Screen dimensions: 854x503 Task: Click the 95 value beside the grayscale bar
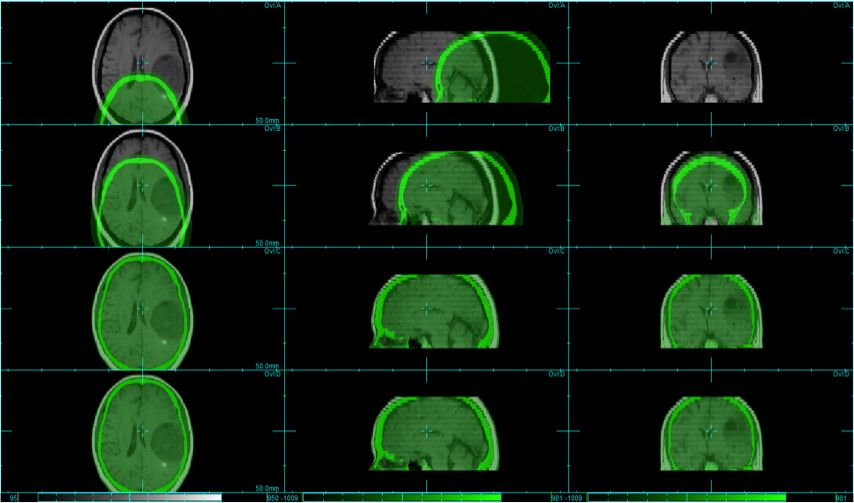(x=14, y=498)
